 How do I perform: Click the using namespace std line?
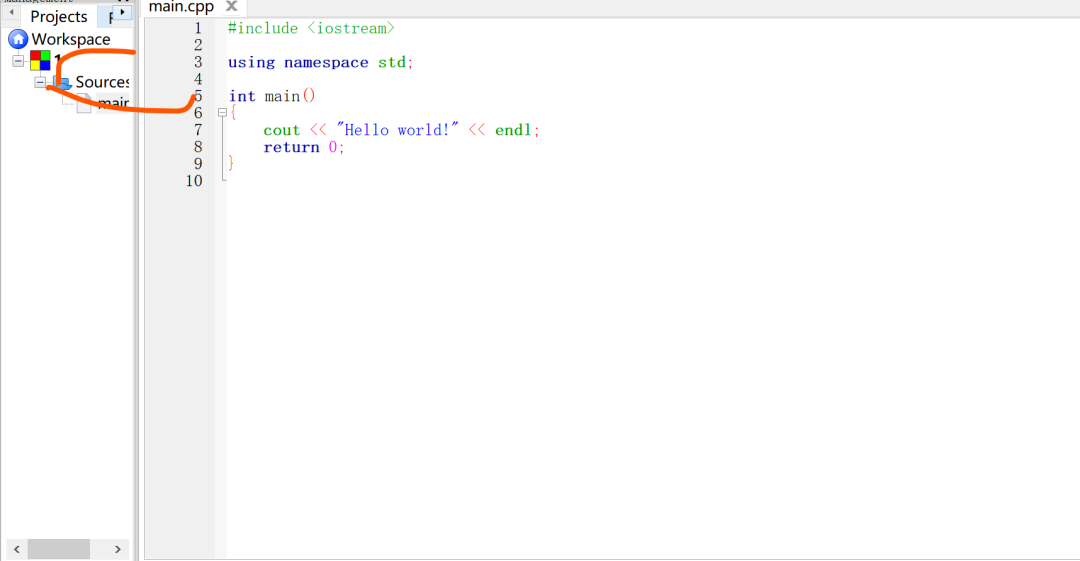(321, 62)
